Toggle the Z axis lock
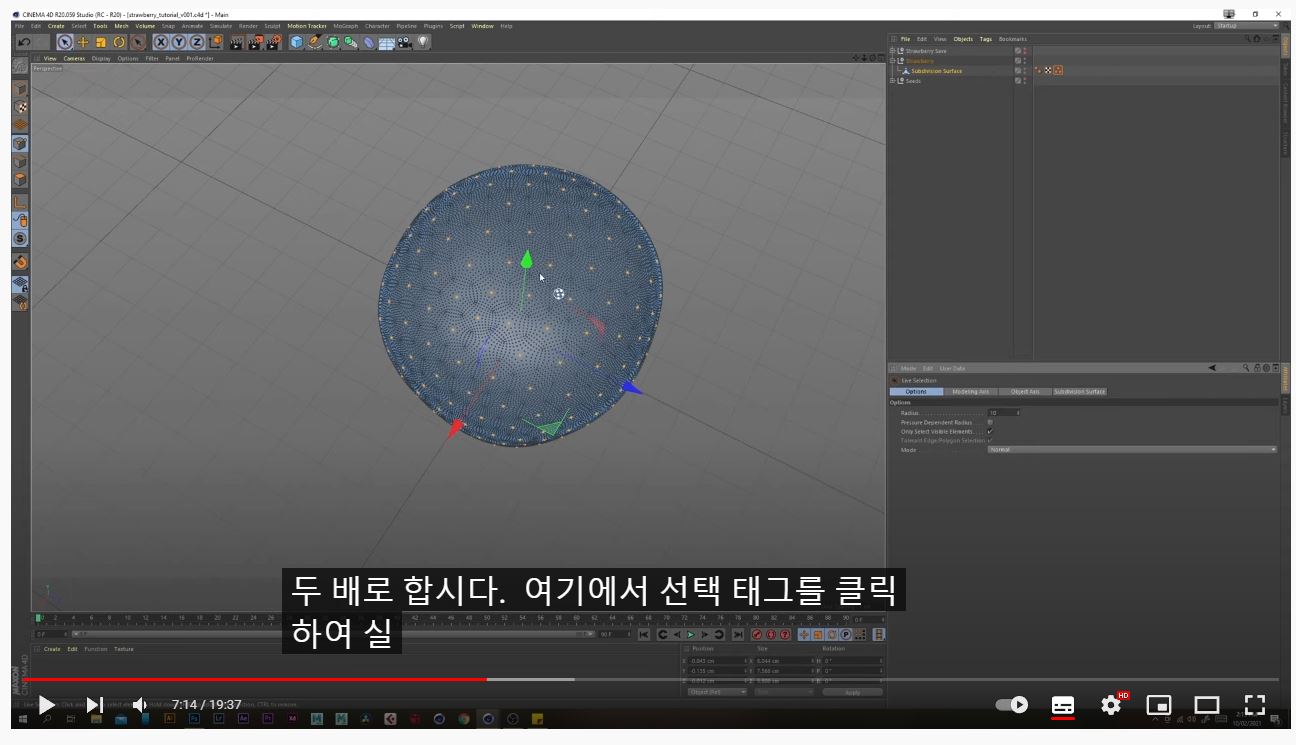The width and height of the screenshot is (1296, 745). pos(197,42)
